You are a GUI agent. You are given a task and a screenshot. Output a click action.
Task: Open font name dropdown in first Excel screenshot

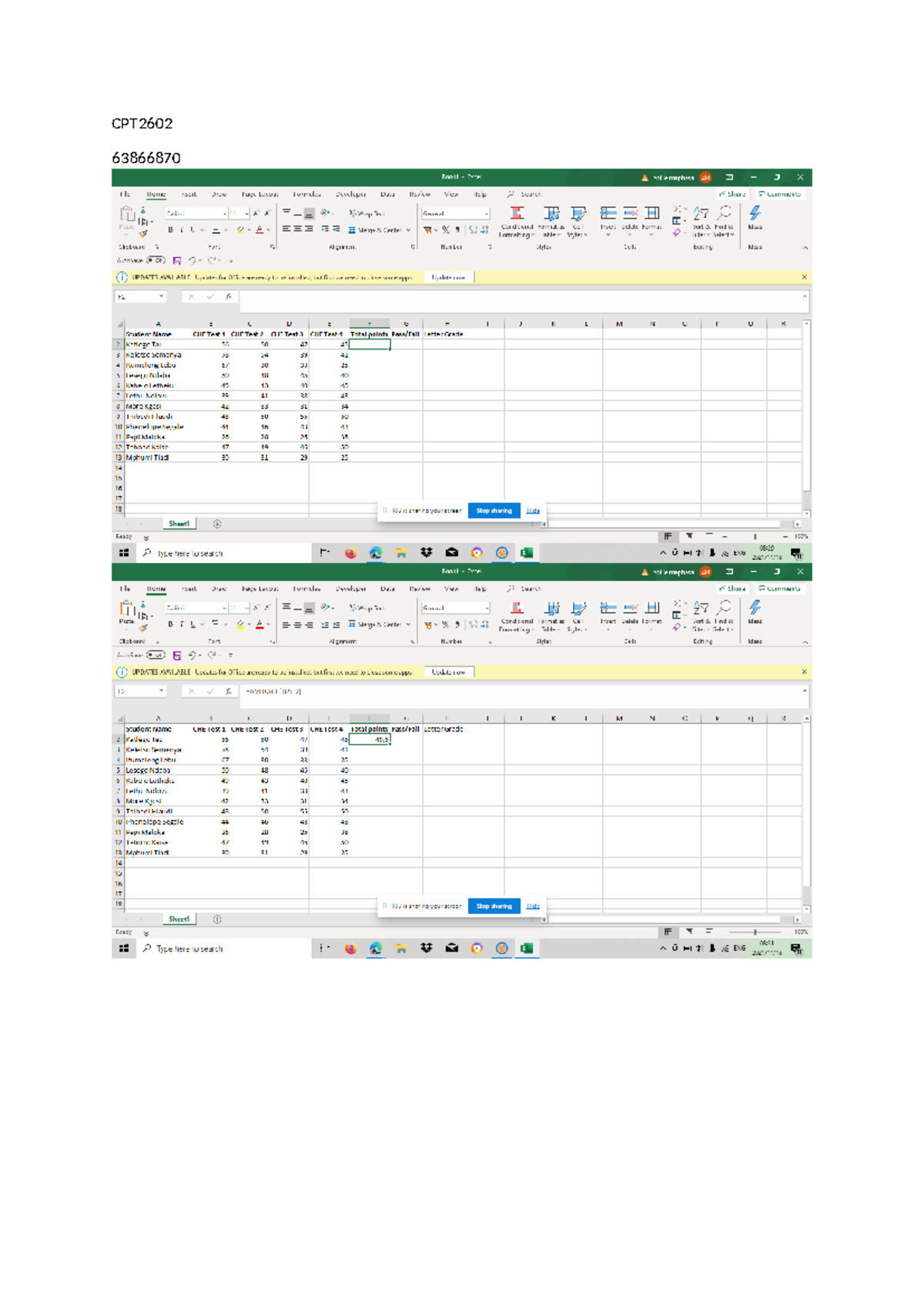click(224, 213)
